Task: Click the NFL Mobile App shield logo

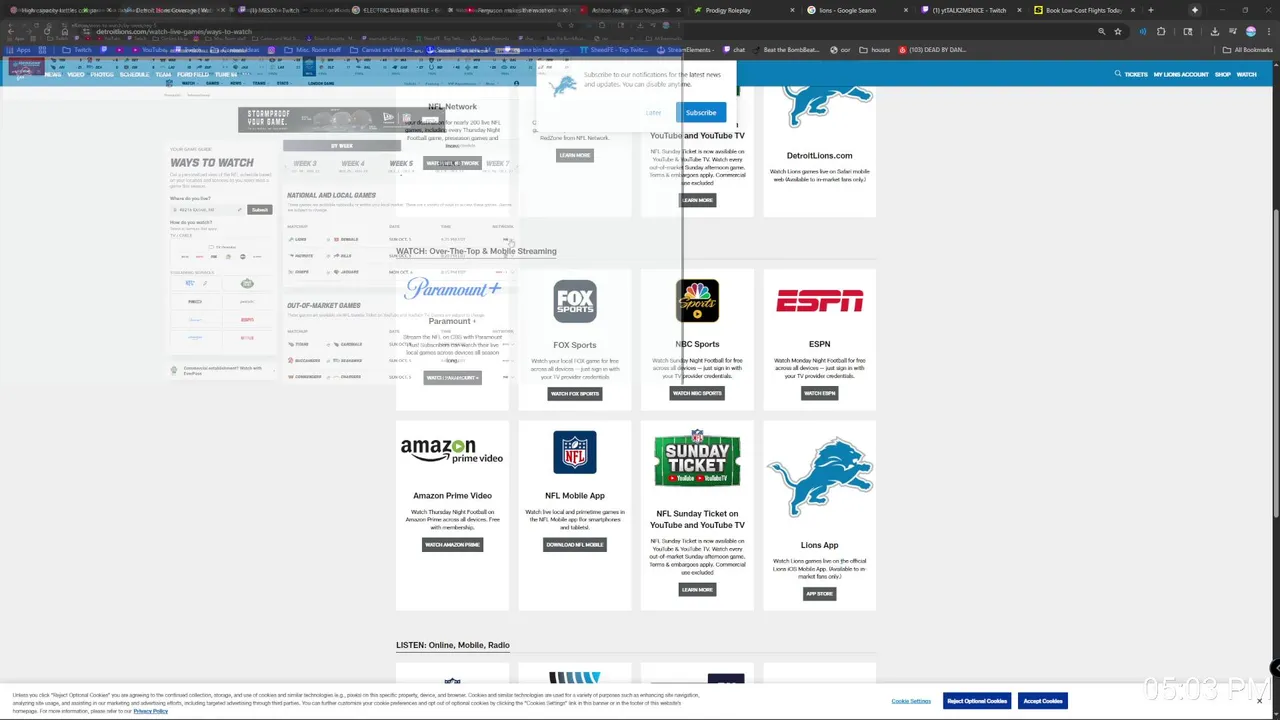Action: 575,452
